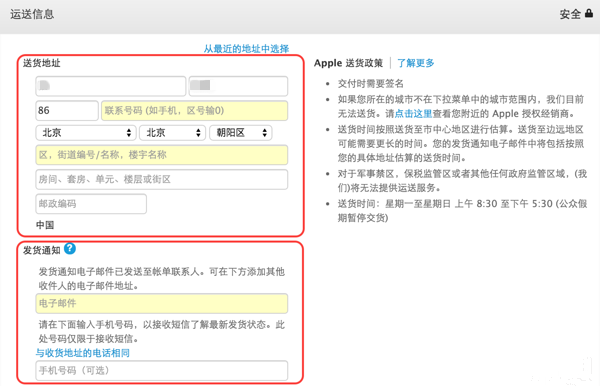Viewport: 600px width, 386px height.
Task: Click the lock icon next to 安全
Action: (x=589, y=14)
